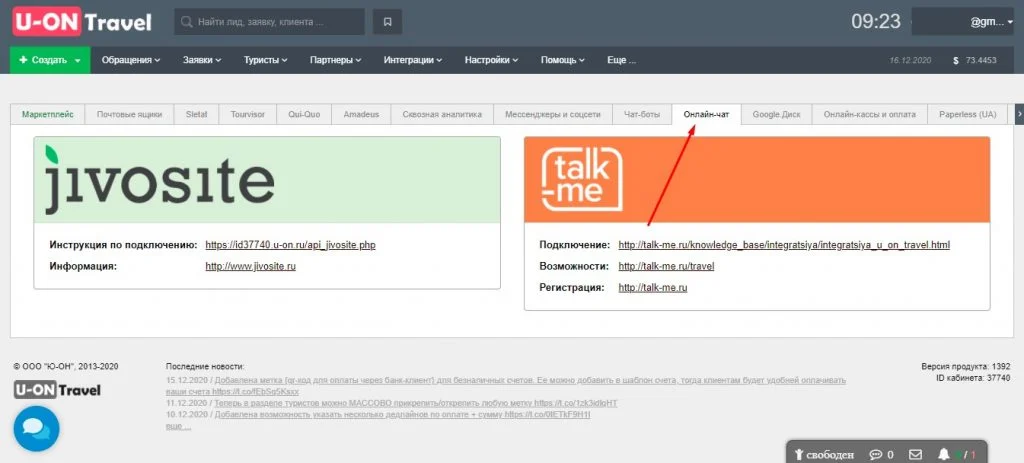Switch to the Sletat tab
The width and height of the screenshot is (1024, 463).
(196, 114)
